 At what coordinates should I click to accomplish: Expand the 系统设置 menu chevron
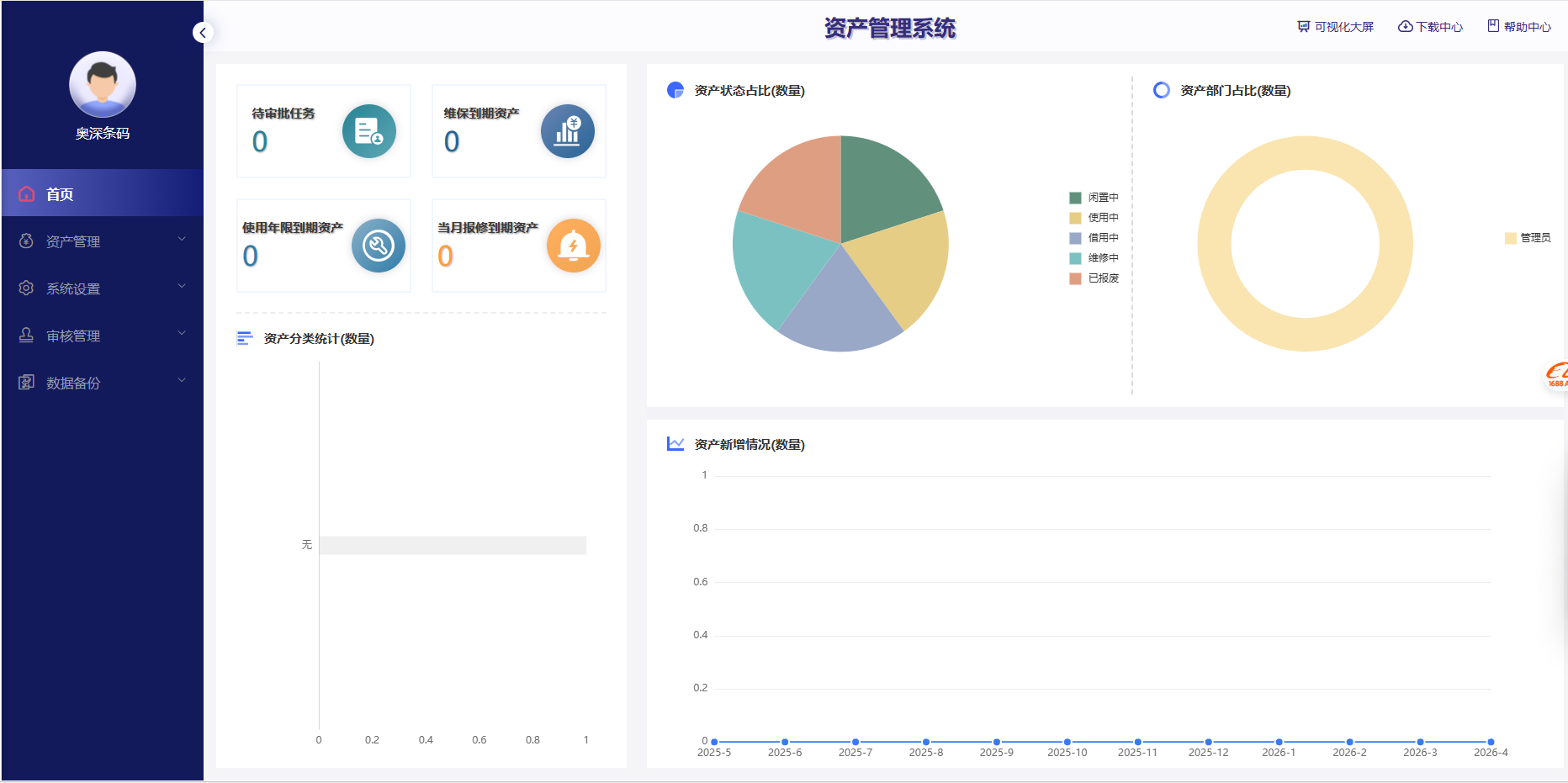point(182,287)
